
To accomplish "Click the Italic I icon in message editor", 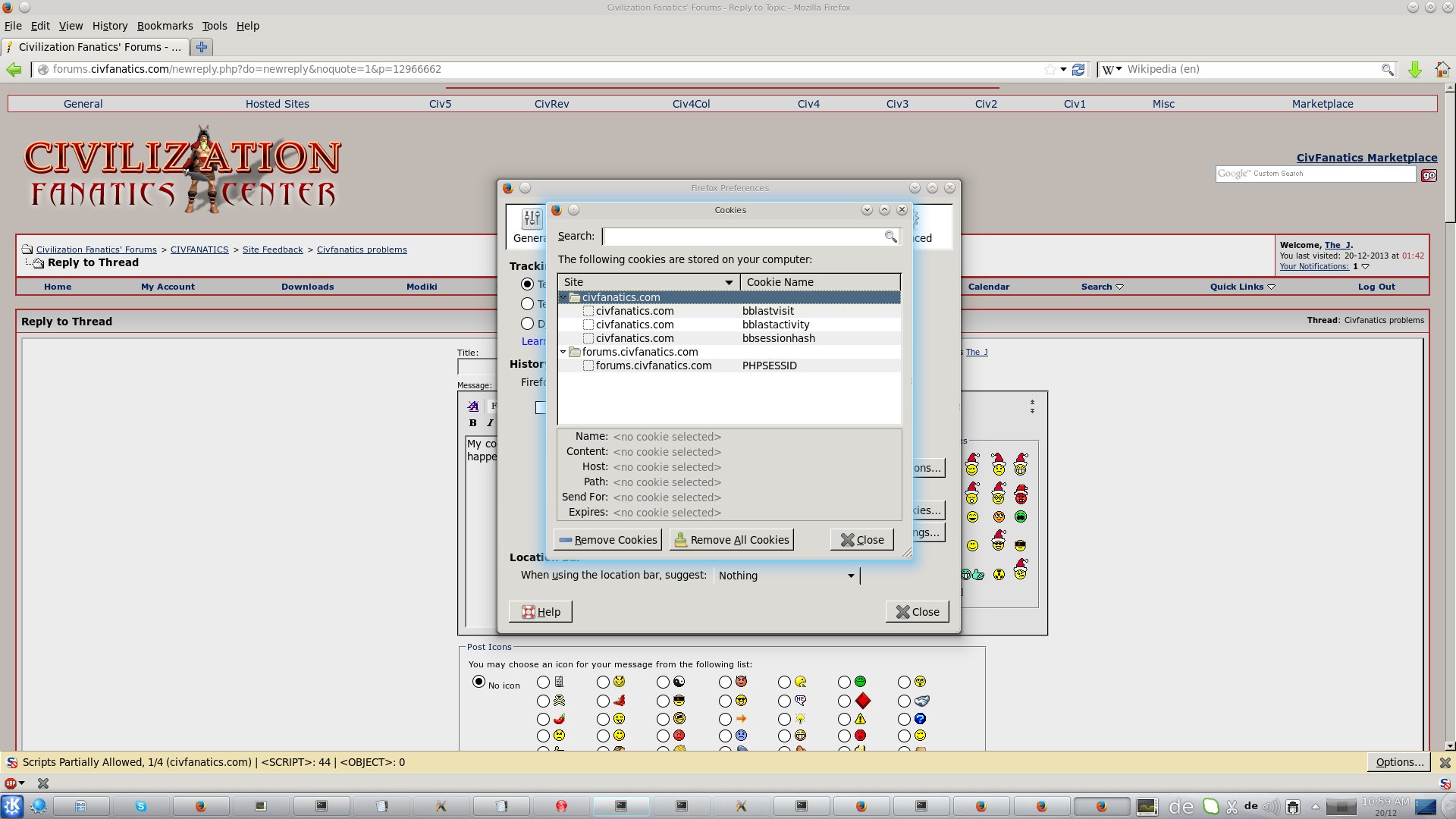I will pyautogui.click(x=490, y=423).
